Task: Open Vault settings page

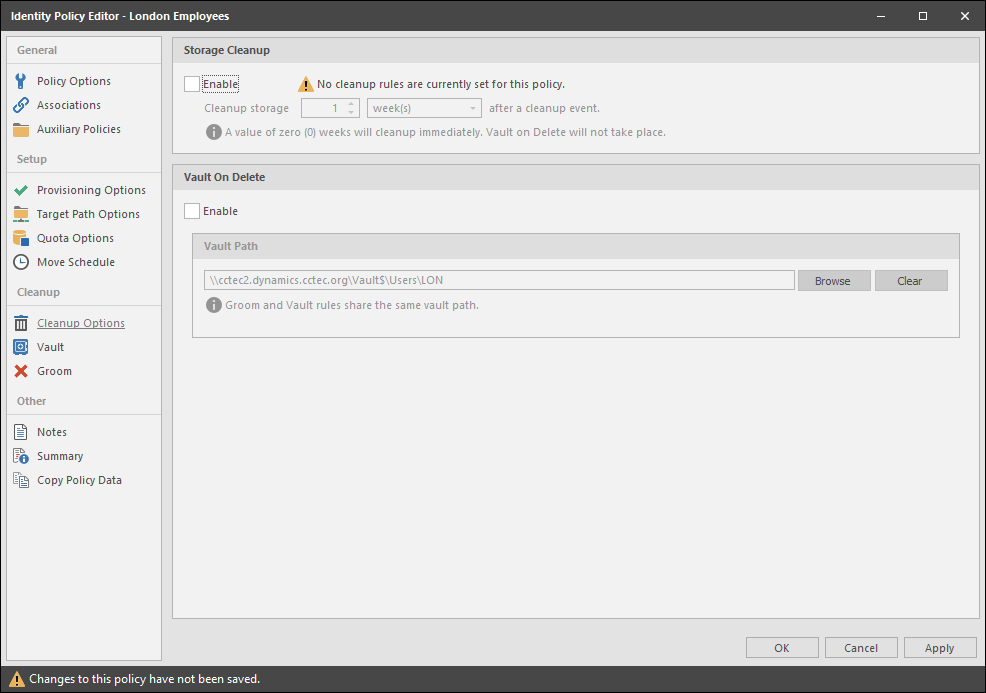Action: tap(50, 347)
